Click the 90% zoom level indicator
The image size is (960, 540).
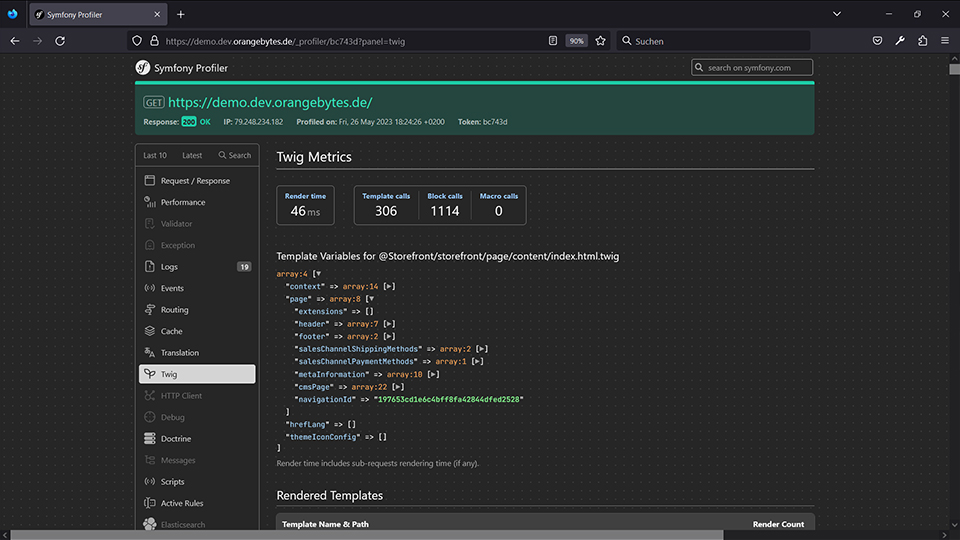point(576,41)
